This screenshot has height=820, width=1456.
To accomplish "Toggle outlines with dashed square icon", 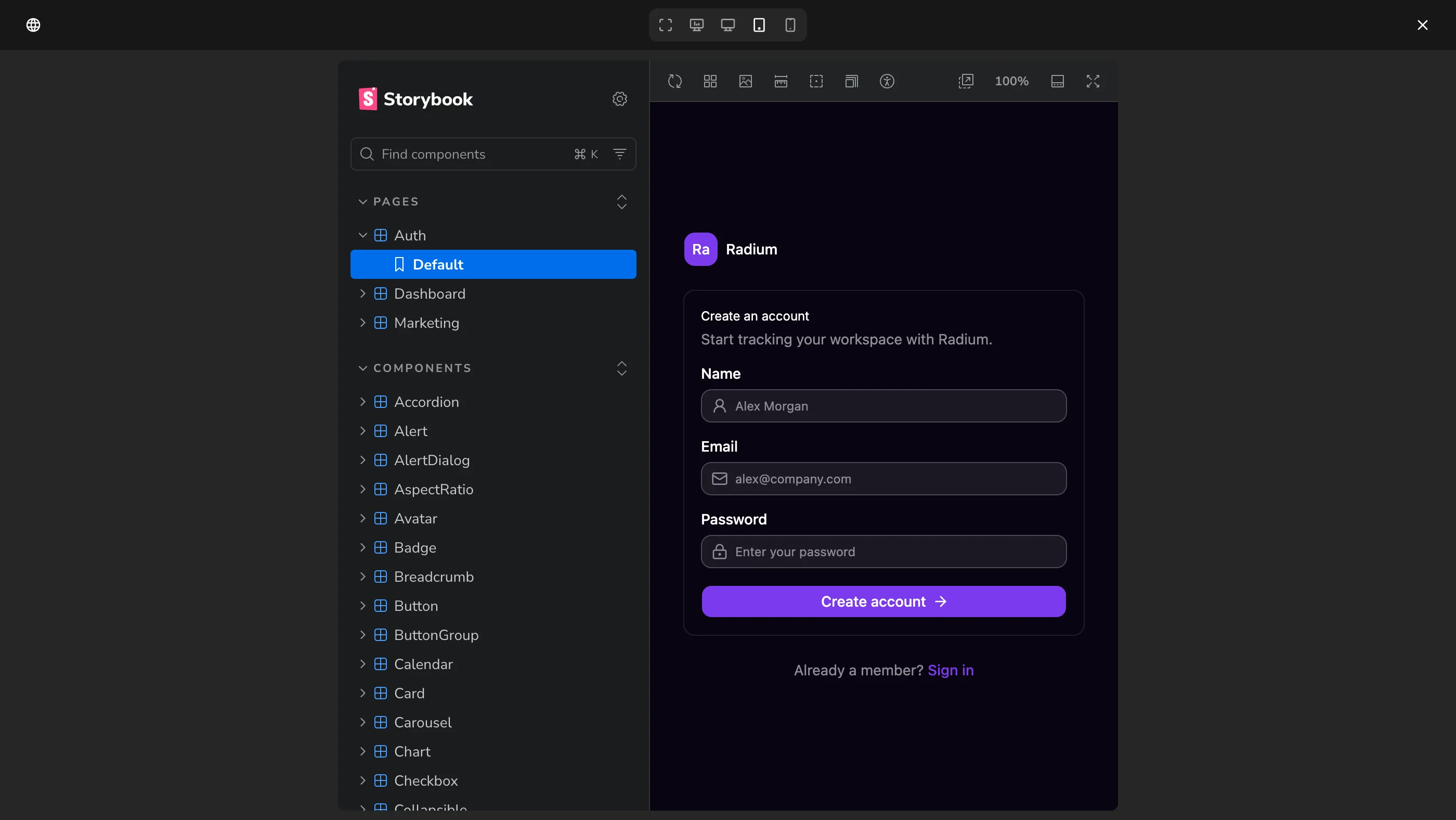I will (816, 82).
